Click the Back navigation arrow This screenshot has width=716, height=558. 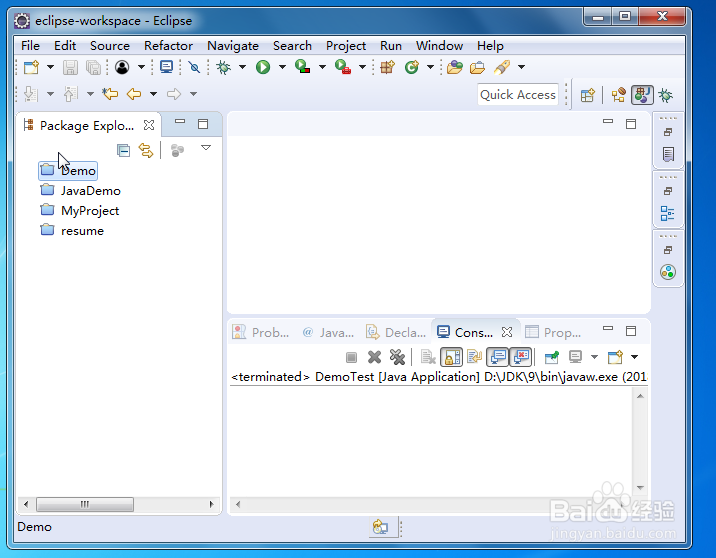(x=134, y=94)
